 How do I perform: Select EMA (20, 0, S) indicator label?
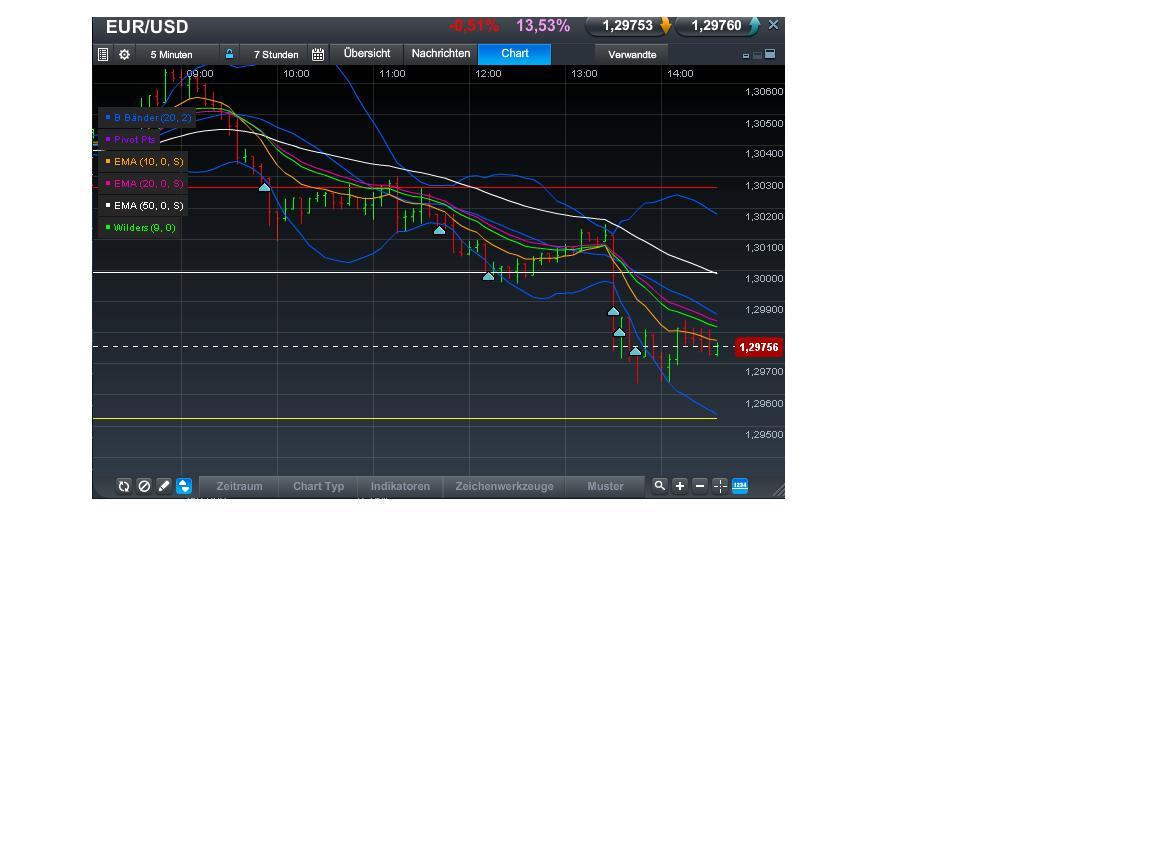(143, 184)
